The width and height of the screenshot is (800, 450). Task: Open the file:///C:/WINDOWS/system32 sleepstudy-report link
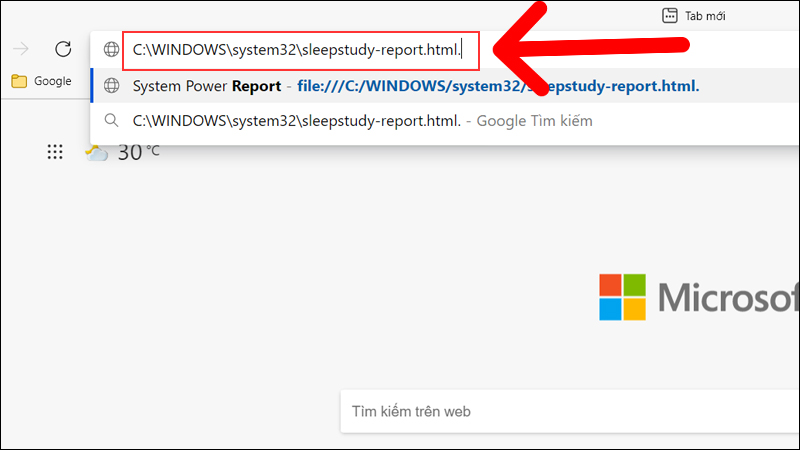[498, 86]
